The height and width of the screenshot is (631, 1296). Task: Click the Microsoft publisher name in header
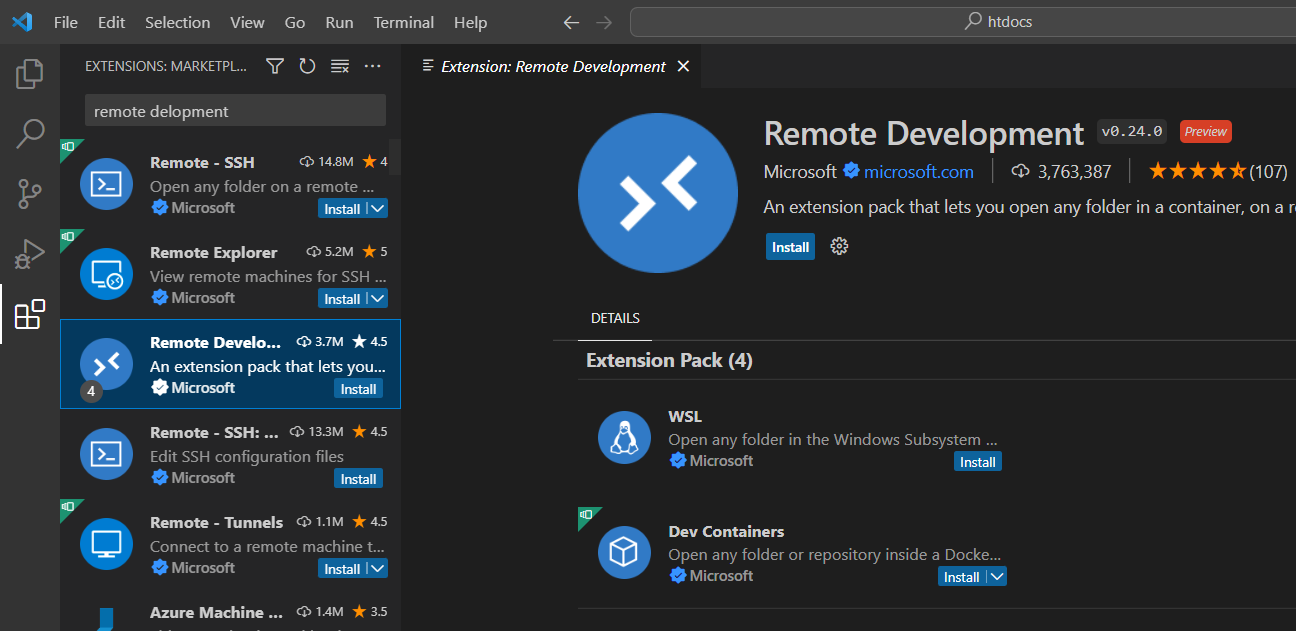coord(800,171)
